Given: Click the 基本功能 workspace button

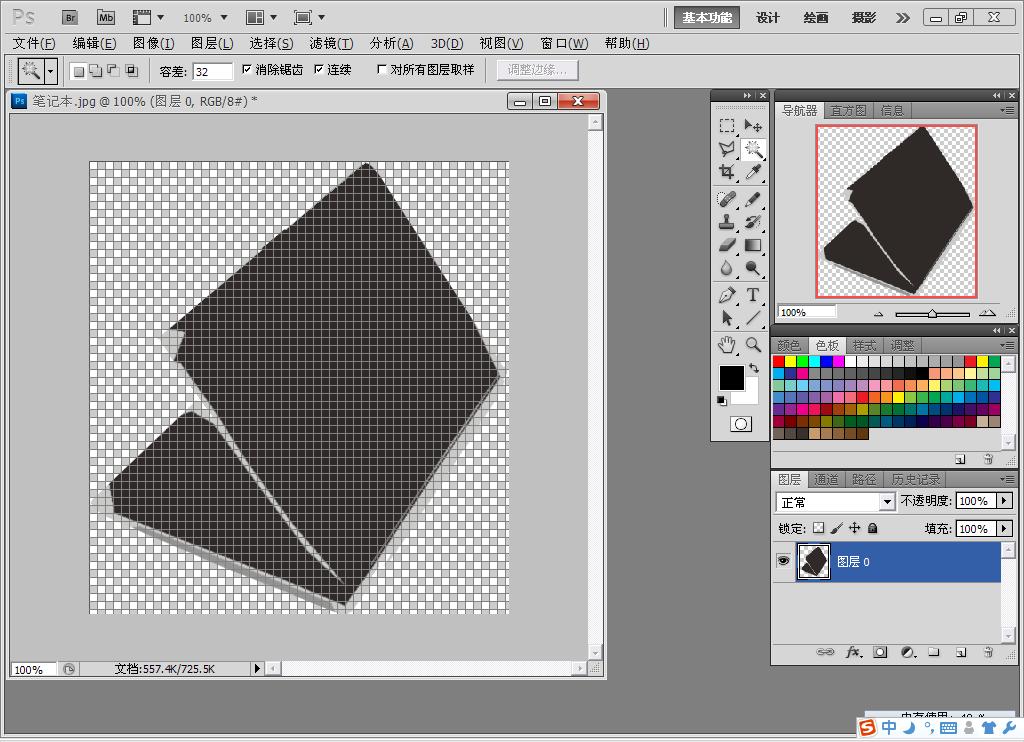Looking at the screenshot, I should point(707,18).
